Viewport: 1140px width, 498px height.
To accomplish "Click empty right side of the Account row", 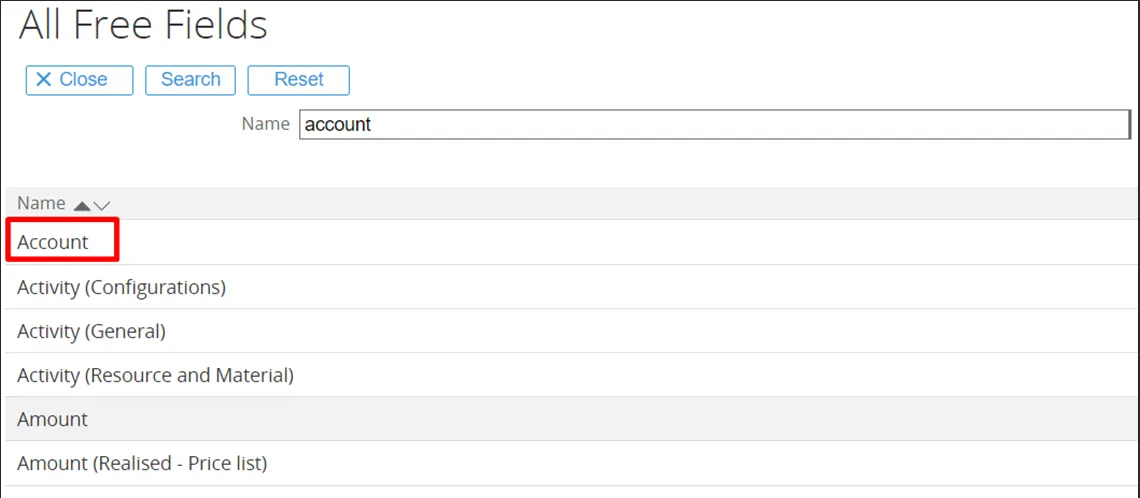I will pyautogui.click(x=700, y=242).
